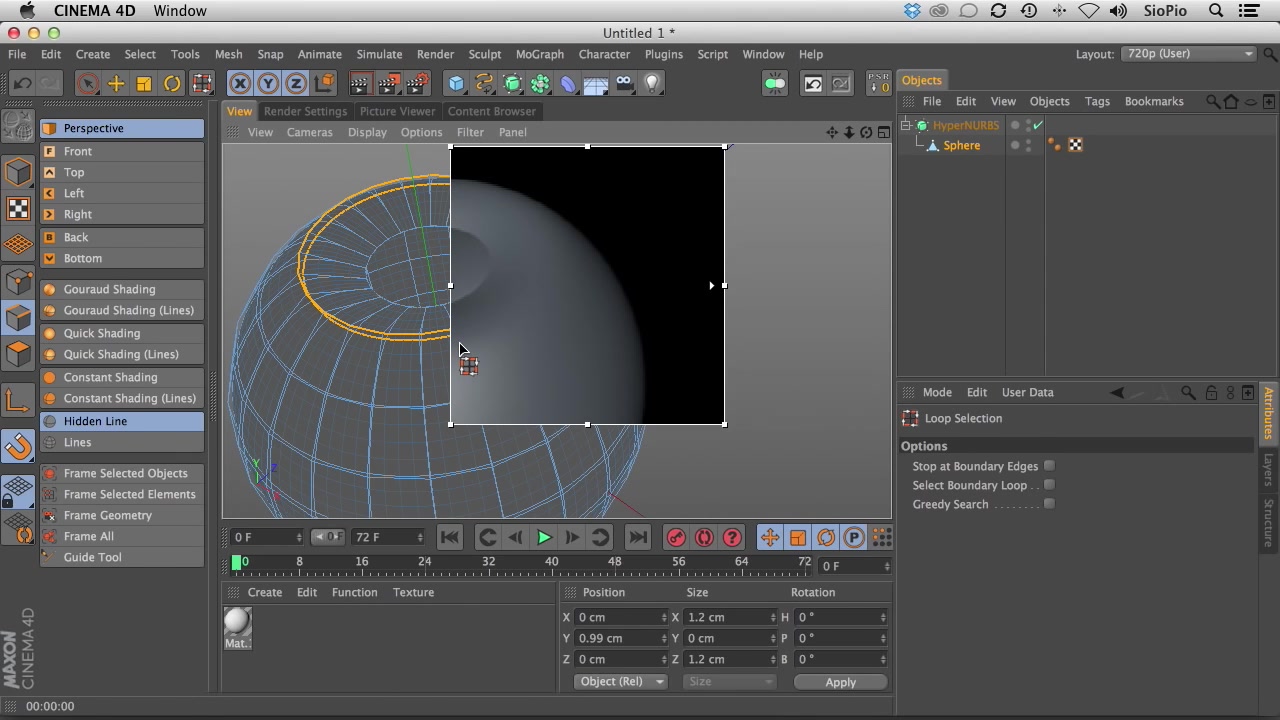The image size is (1280, 720).
Task: Open the Array modeling objects icon
Action: pyautogui.click(x=541, y=84)
